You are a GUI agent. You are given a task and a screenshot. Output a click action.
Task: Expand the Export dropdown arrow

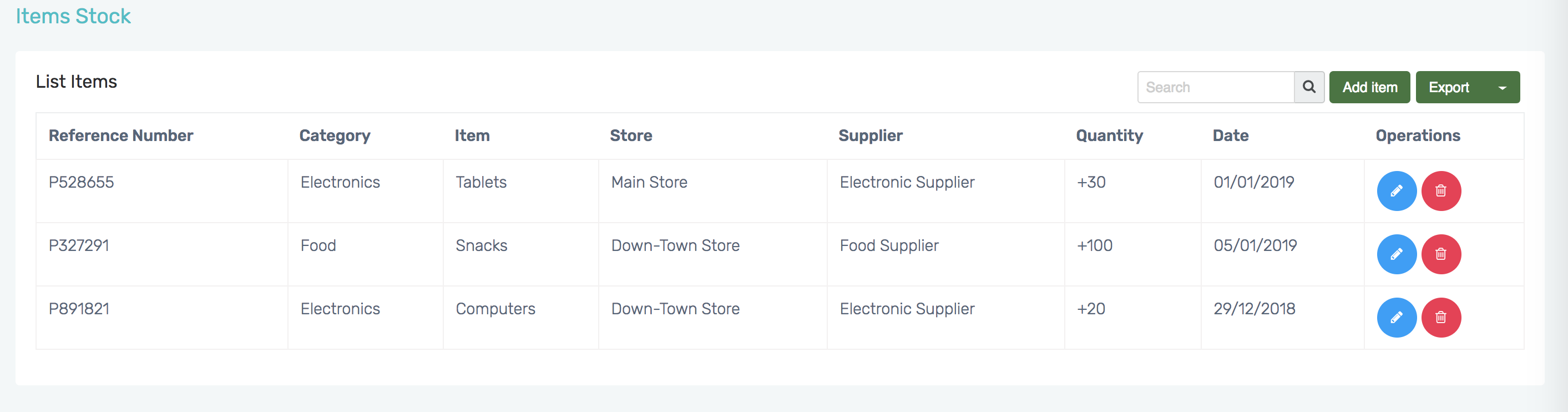(1503, 88)
